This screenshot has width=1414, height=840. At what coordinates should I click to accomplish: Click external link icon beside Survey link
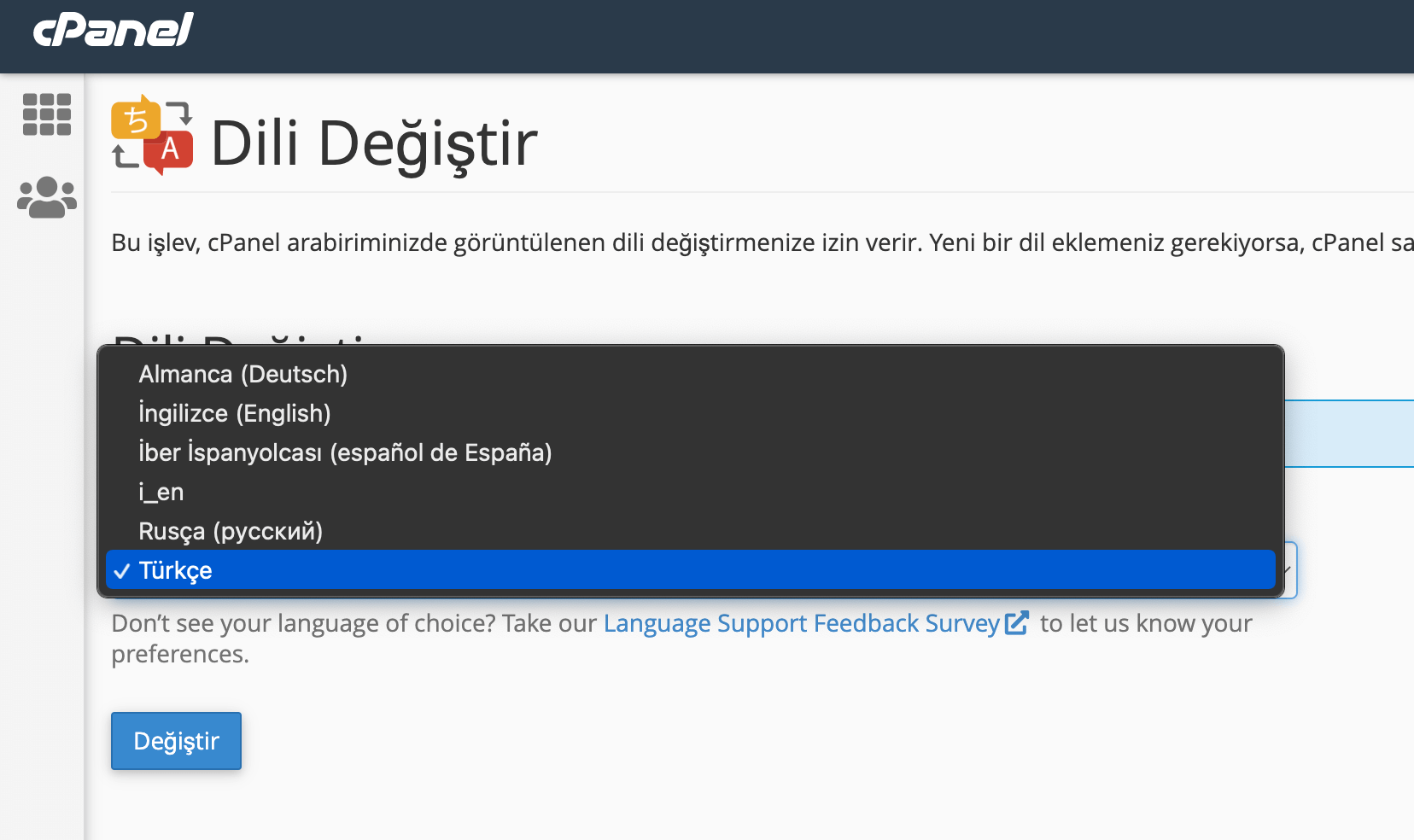1017,623
